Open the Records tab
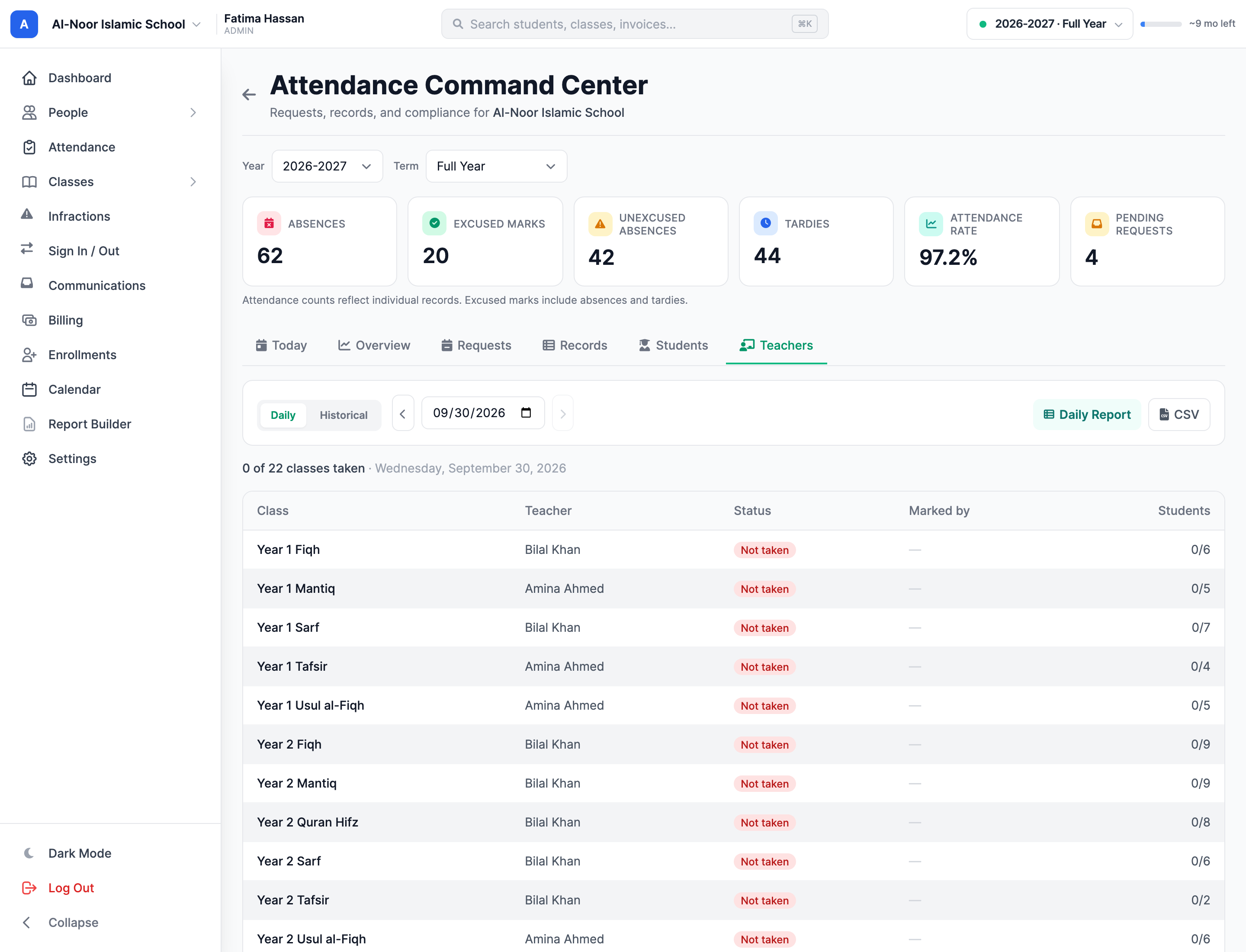The height and width of the screenshot is (952, 1246). point(575,345)
